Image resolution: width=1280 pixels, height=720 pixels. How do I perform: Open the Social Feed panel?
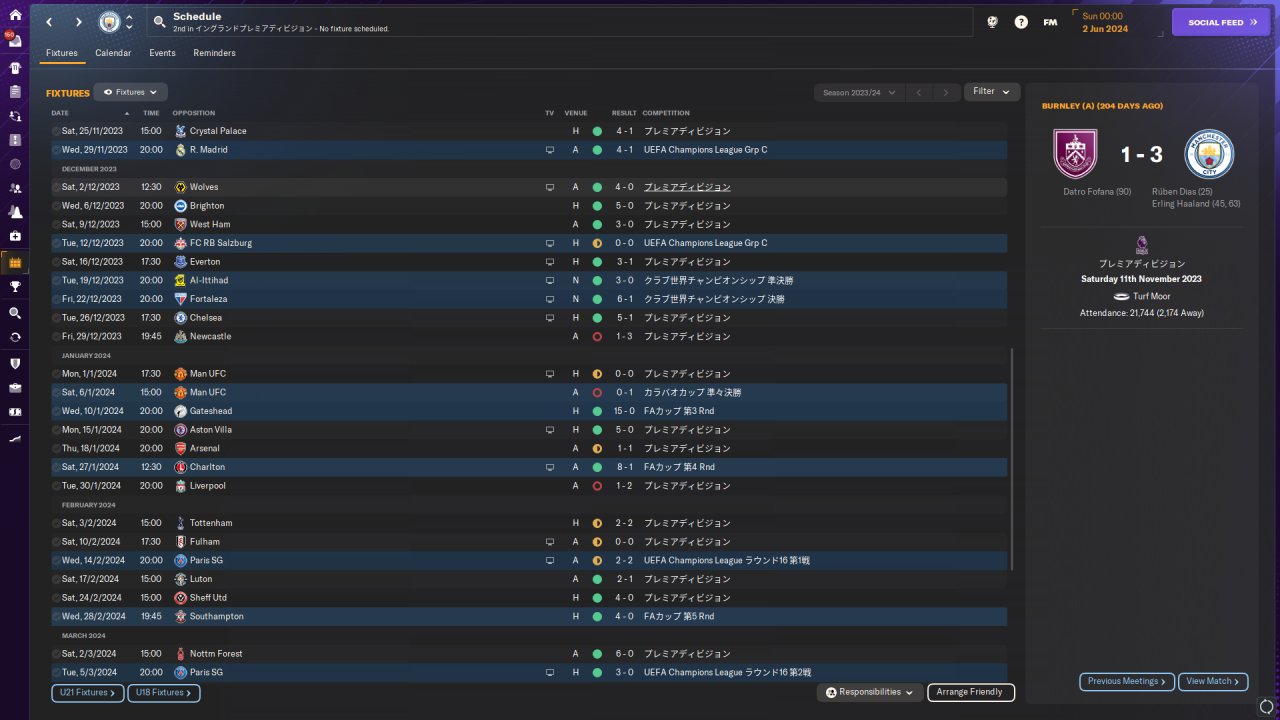(1220, 22)
